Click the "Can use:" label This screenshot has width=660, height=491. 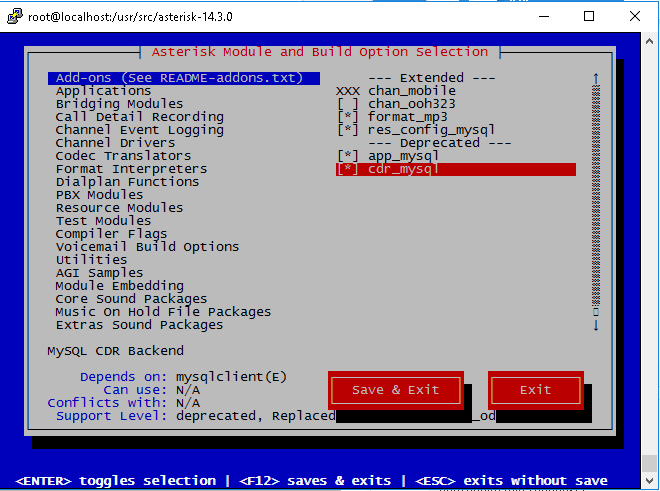[135, 390]
